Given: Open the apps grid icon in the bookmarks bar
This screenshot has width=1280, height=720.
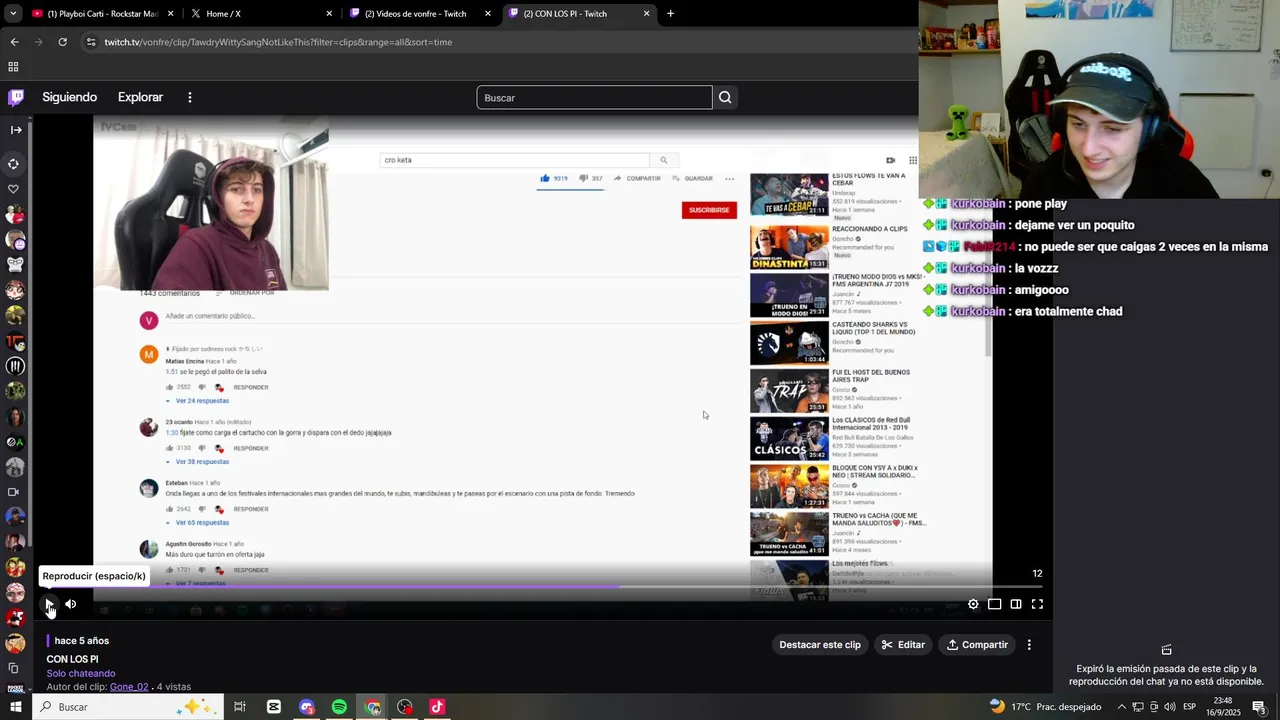Looking at the screenshot, I should [x=13, y=67].
